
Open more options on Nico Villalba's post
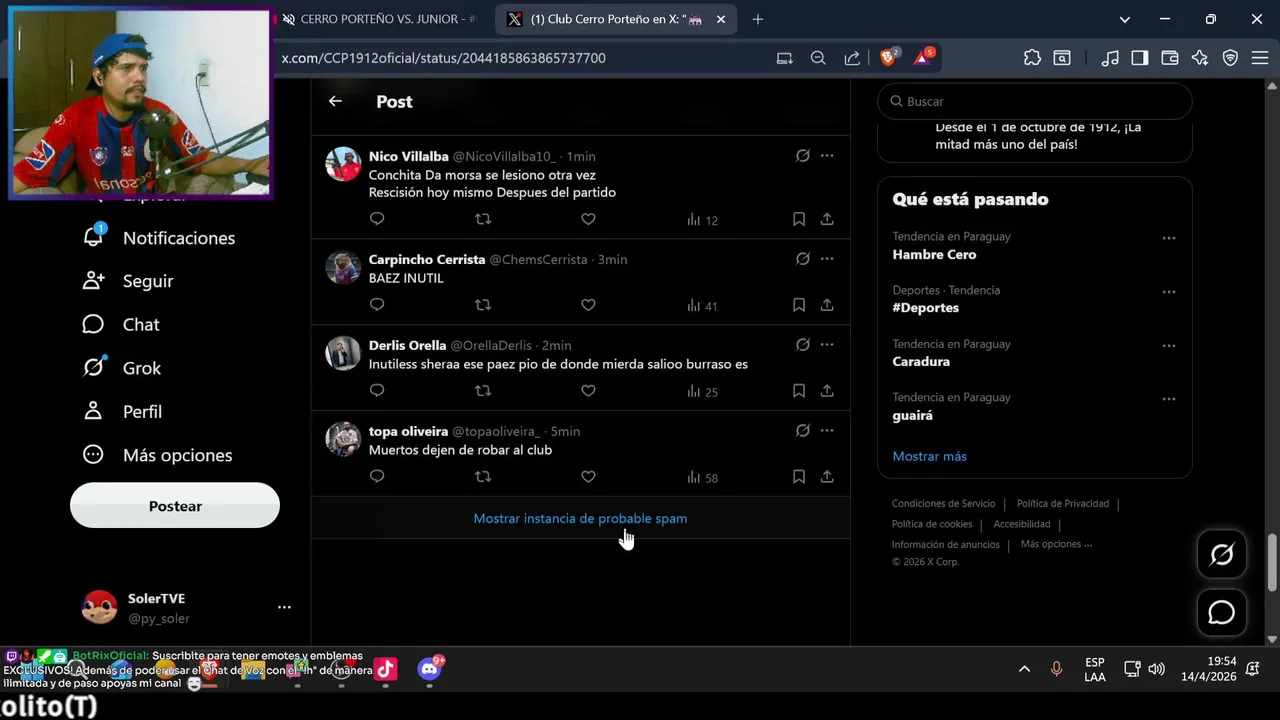(x=827, y=156)
